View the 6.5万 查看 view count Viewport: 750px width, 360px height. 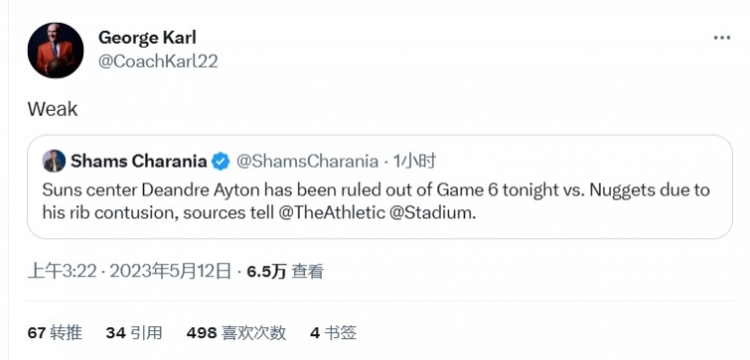tap(285, 272)
